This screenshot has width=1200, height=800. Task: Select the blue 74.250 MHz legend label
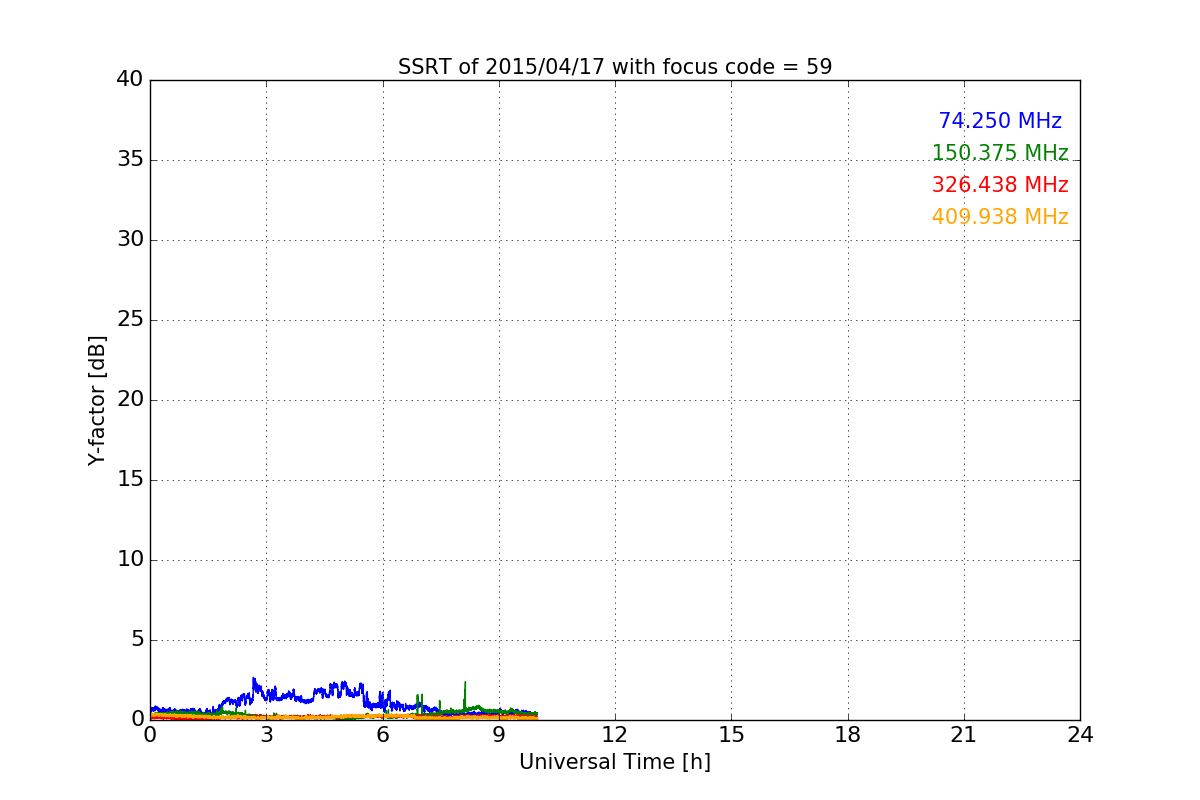coord(1000,121)
